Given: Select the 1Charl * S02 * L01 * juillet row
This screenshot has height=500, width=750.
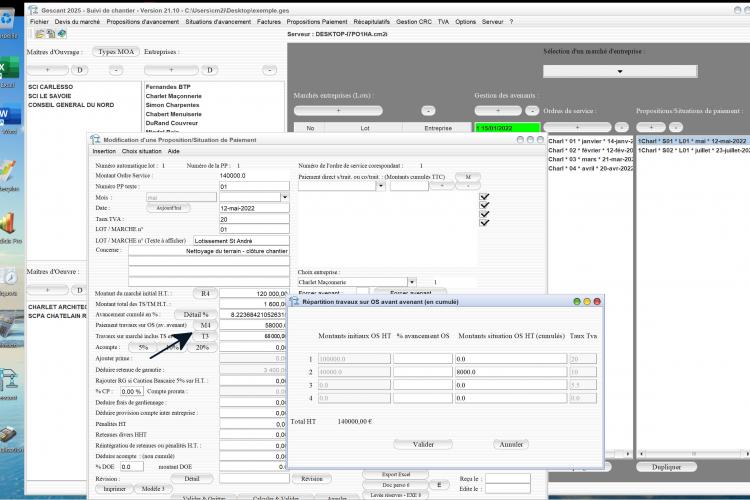Looking at the screenshot, I should (692, 150).
